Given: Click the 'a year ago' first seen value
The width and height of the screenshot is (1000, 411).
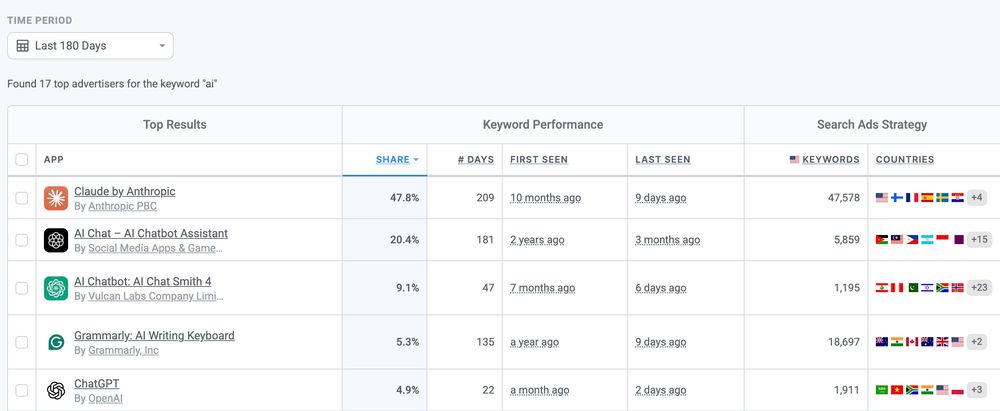Looking at the screenshot, I should 534,342.
